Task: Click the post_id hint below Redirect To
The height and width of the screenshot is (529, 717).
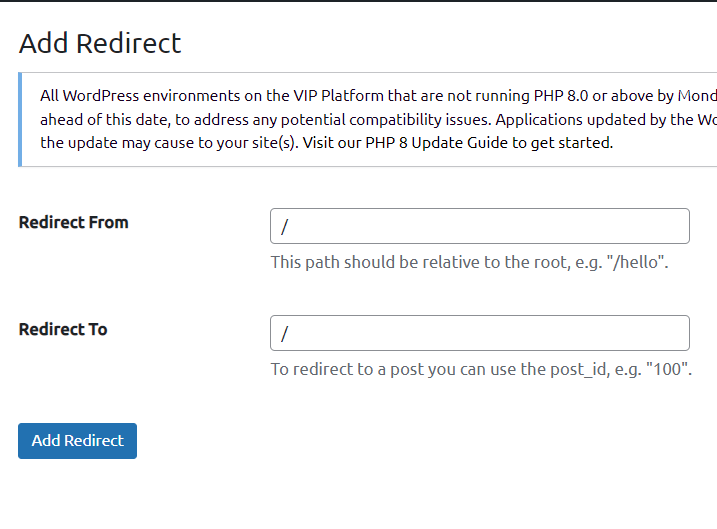Action: (x=481, y=369)
